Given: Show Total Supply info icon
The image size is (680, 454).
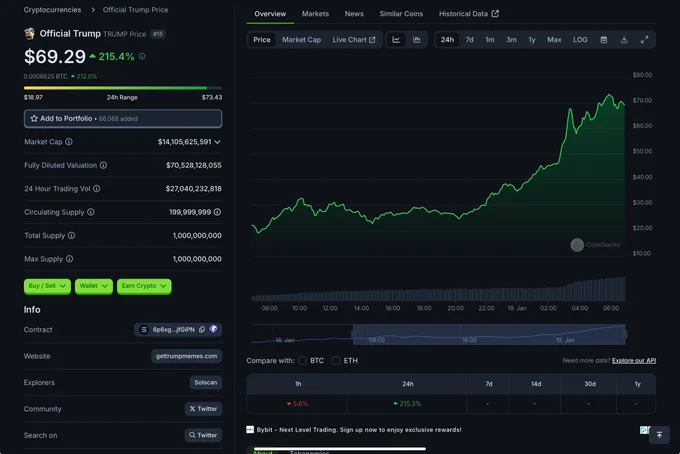Looking at the screenshot, I should pos(72,235).
